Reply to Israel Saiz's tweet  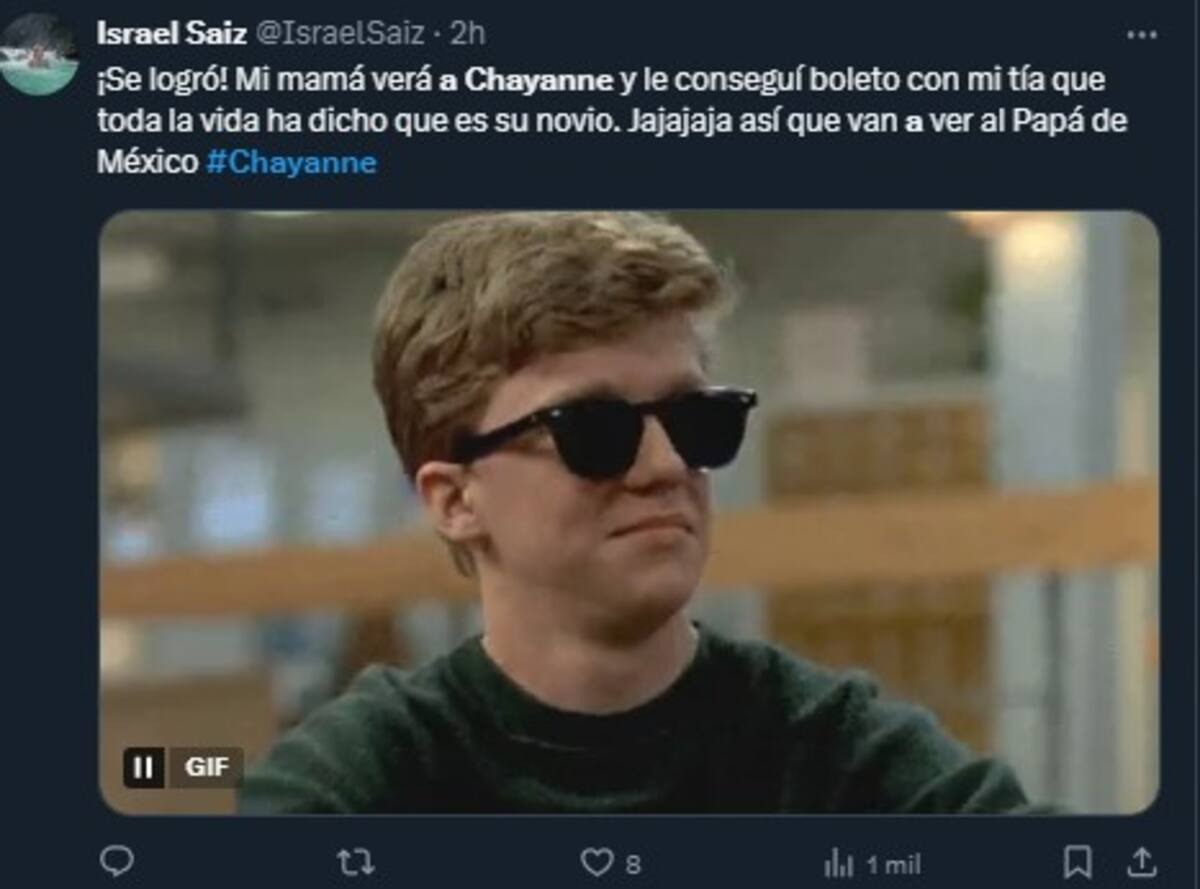[117, 861]
